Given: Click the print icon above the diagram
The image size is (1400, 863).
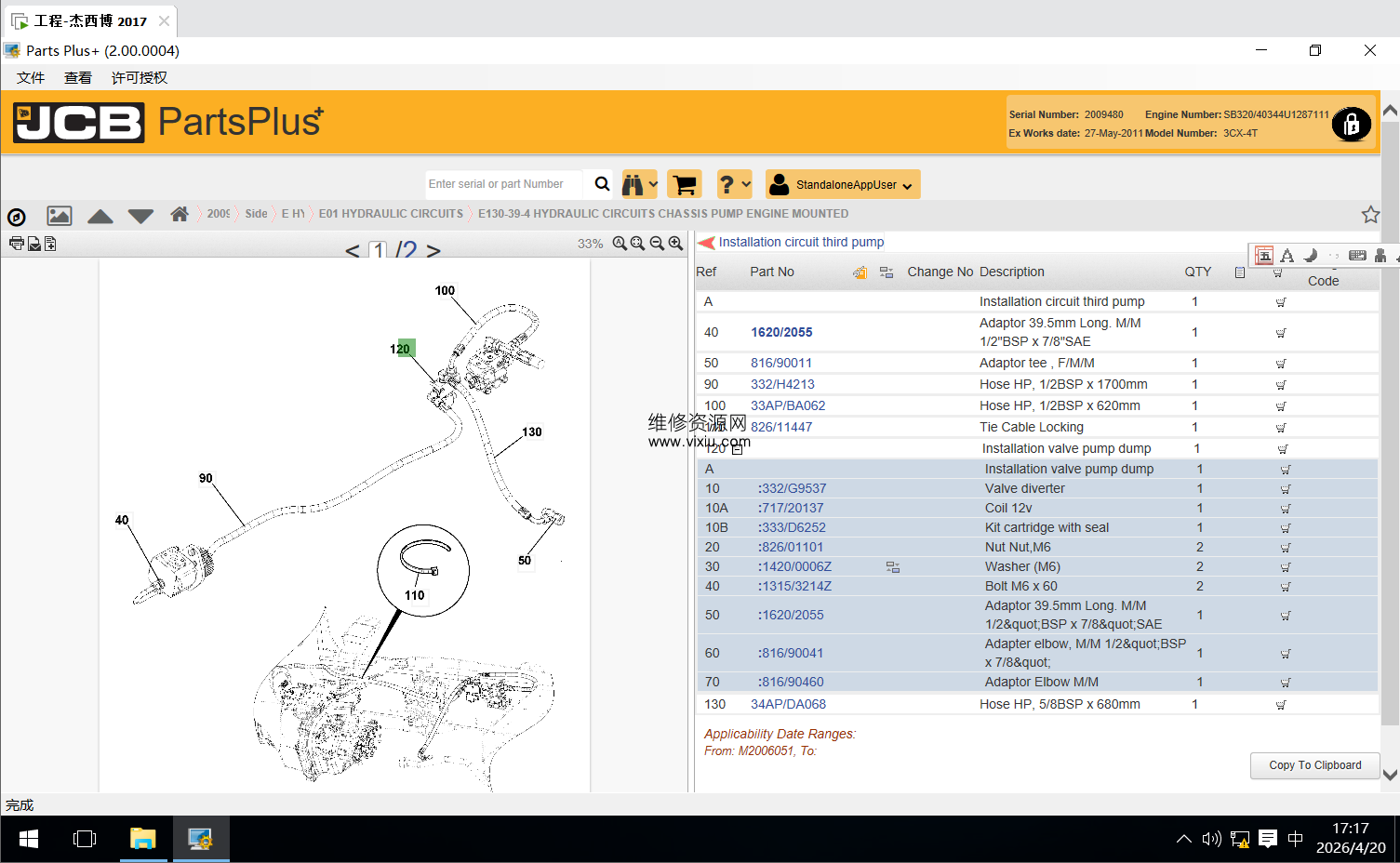Looking at the screenshot, I should 16,244.
